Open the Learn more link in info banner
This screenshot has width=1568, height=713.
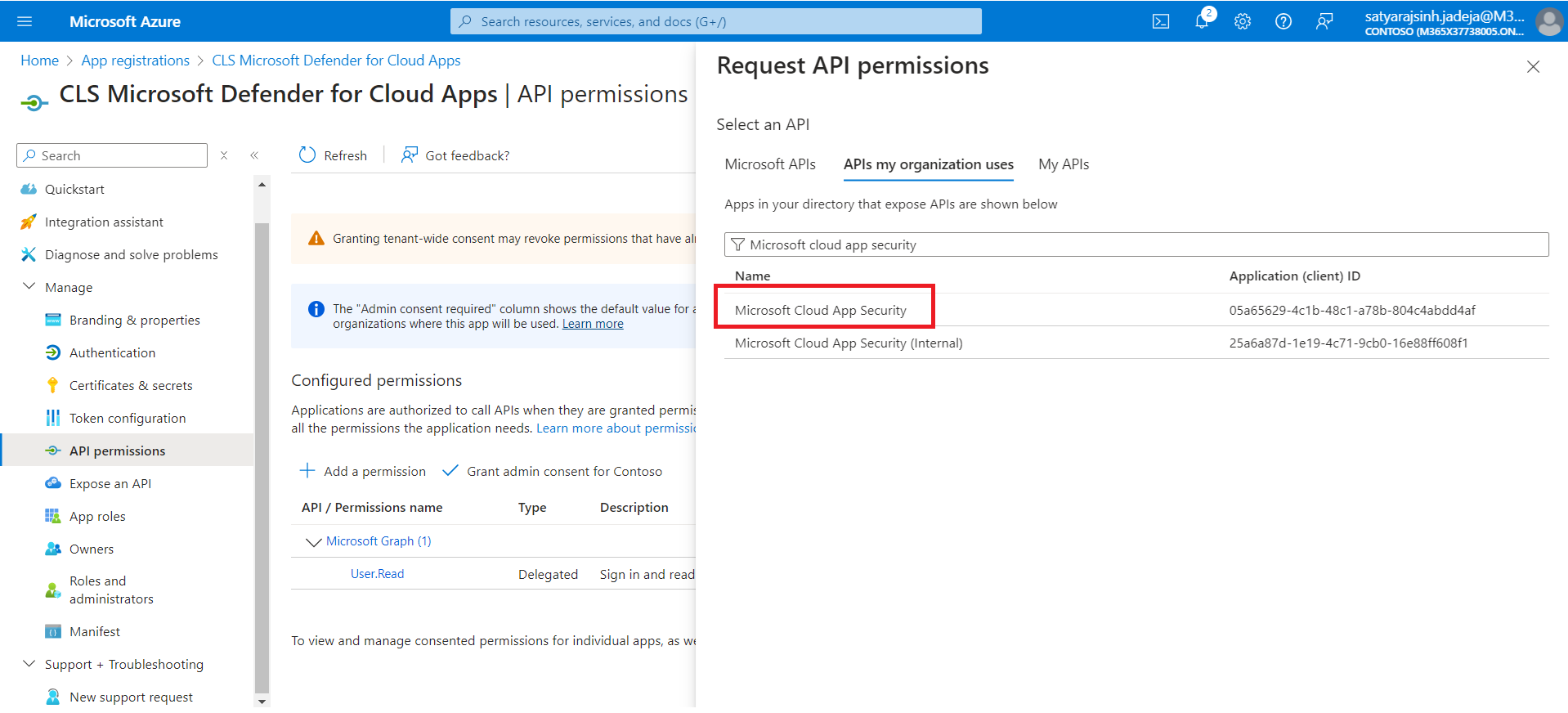coord(593,324)
